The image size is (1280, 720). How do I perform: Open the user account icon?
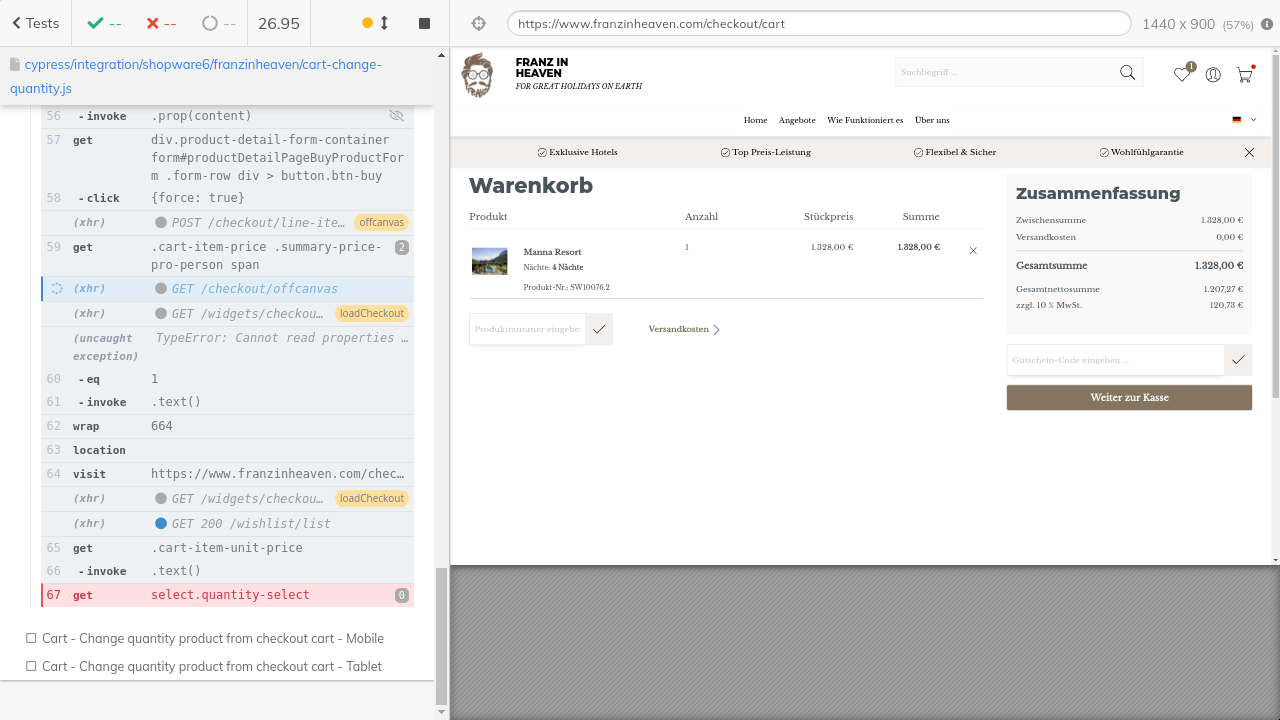[x=1213, y=74]
